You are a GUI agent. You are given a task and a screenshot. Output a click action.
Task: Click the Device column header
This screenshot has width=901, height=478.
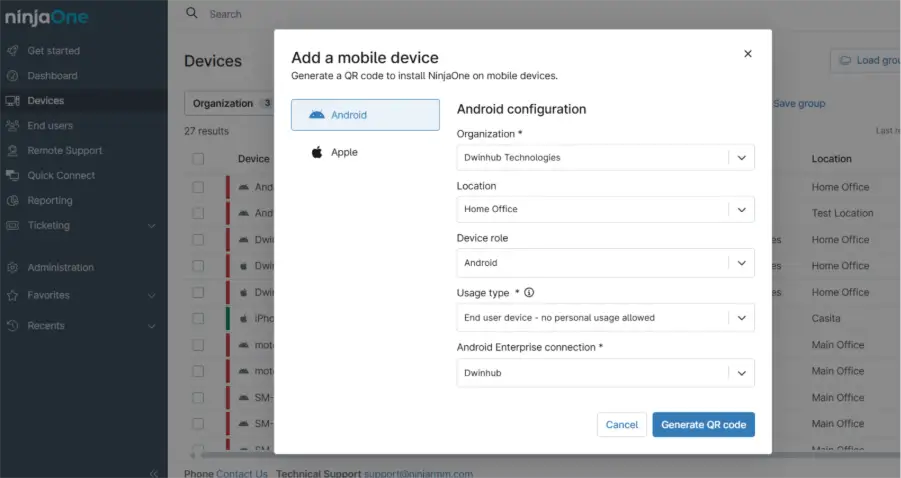pyautogui.click(x=253, y=159)
